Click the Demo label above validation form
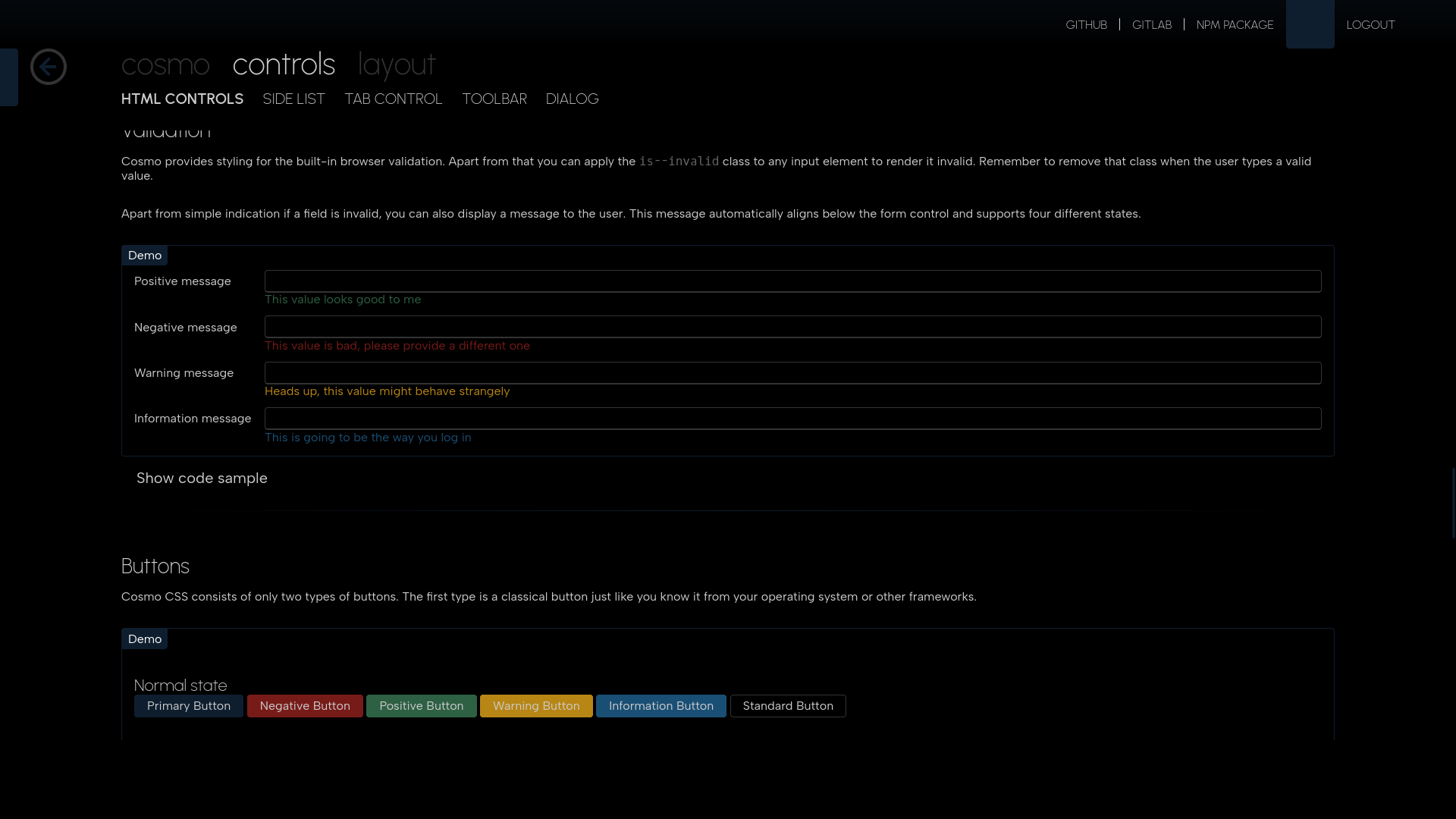Viewport: 1456px width, 819px height. (x=144, y=256)
